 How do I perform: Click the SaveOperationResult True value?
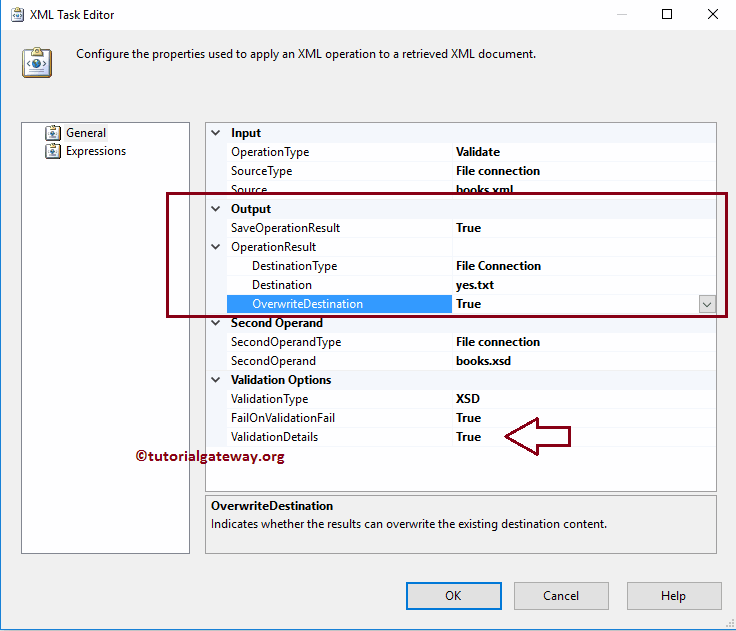coord(468,228)
